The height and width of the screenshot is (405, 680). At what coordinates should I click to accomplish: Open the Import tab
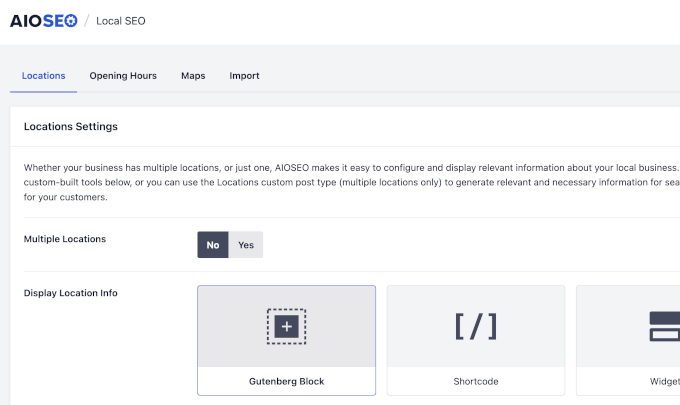coord(244,76)
